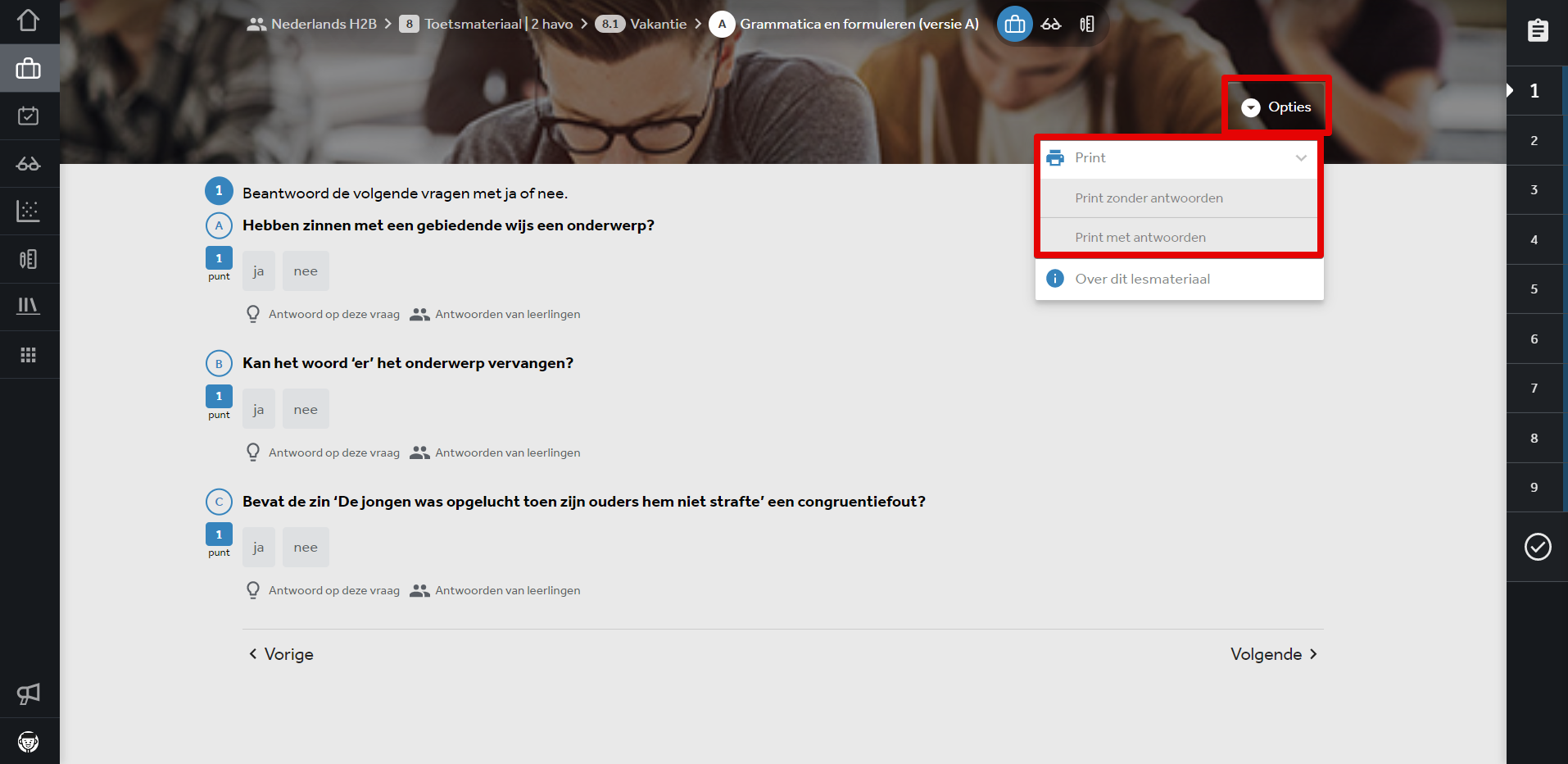Click the blue number 1 question badge
Image resolution: width=1568 pixels, height=764 pixels.
tap(219, 191)
